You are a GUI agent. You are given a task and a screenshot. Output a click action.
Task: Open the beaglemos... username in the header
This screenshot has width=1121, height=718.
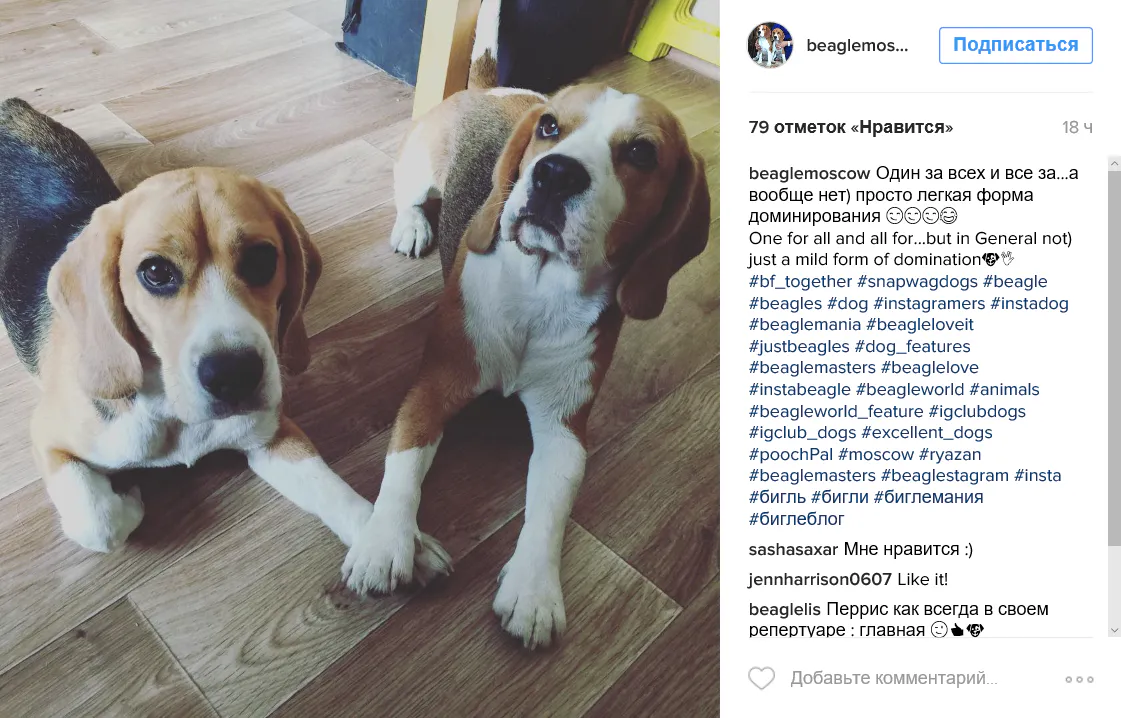[857, 46]
